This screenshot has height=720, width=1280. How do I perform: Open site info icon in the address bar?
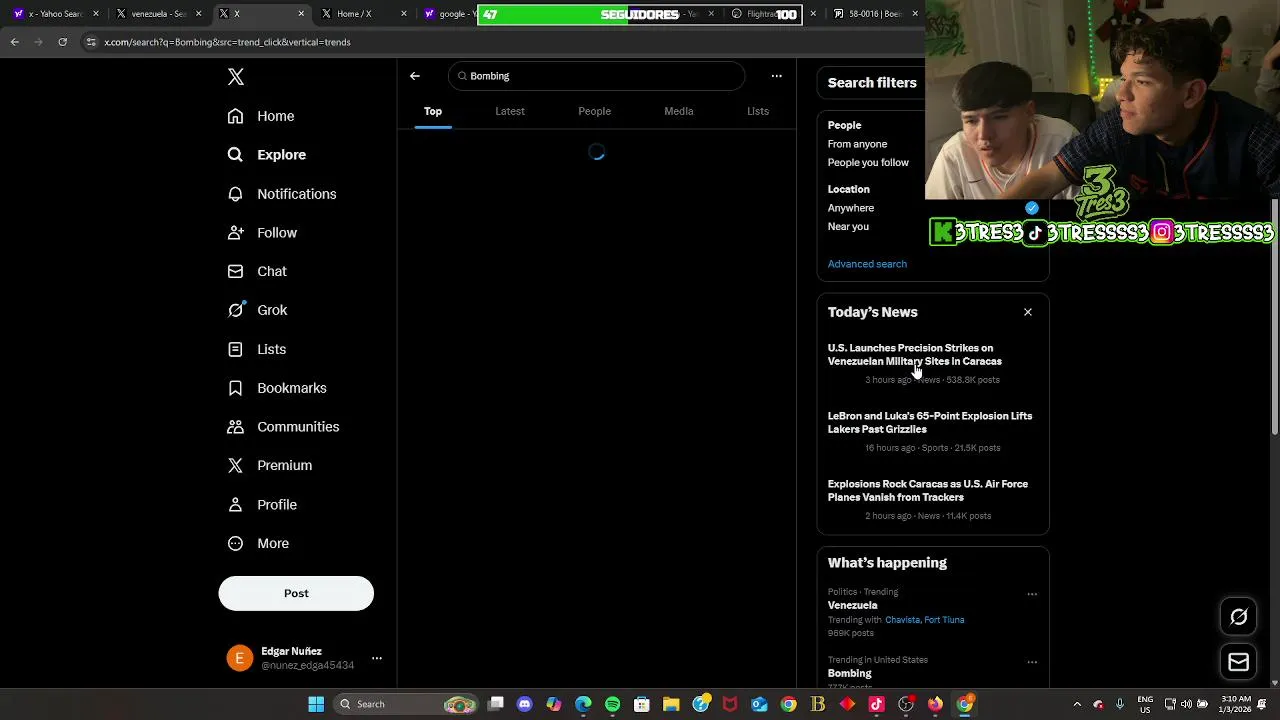click(x=90, y=42)
